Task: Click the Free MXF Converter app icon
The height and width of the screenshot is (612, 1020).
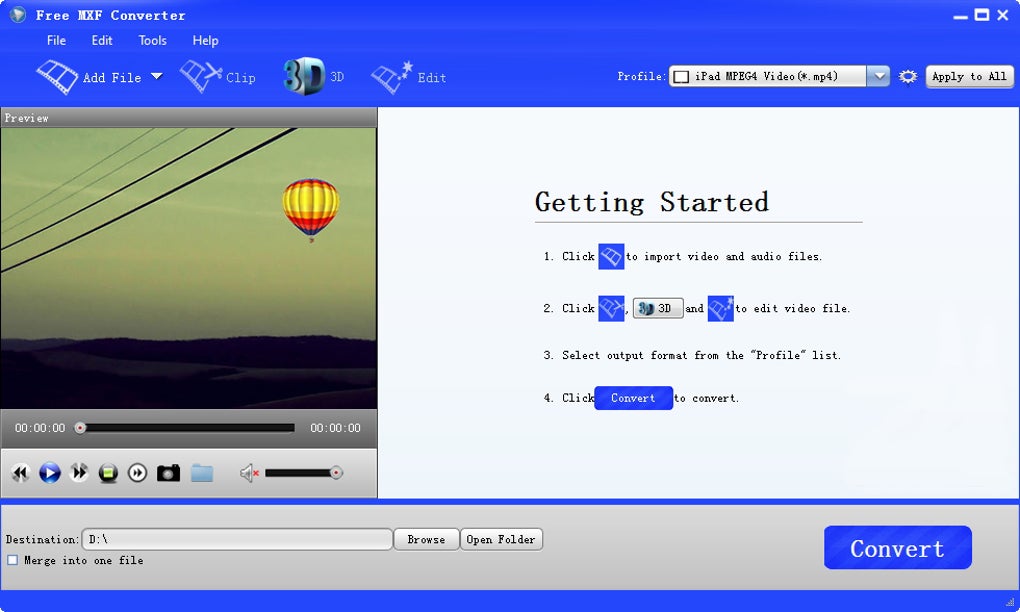Action: coord(18,14)
